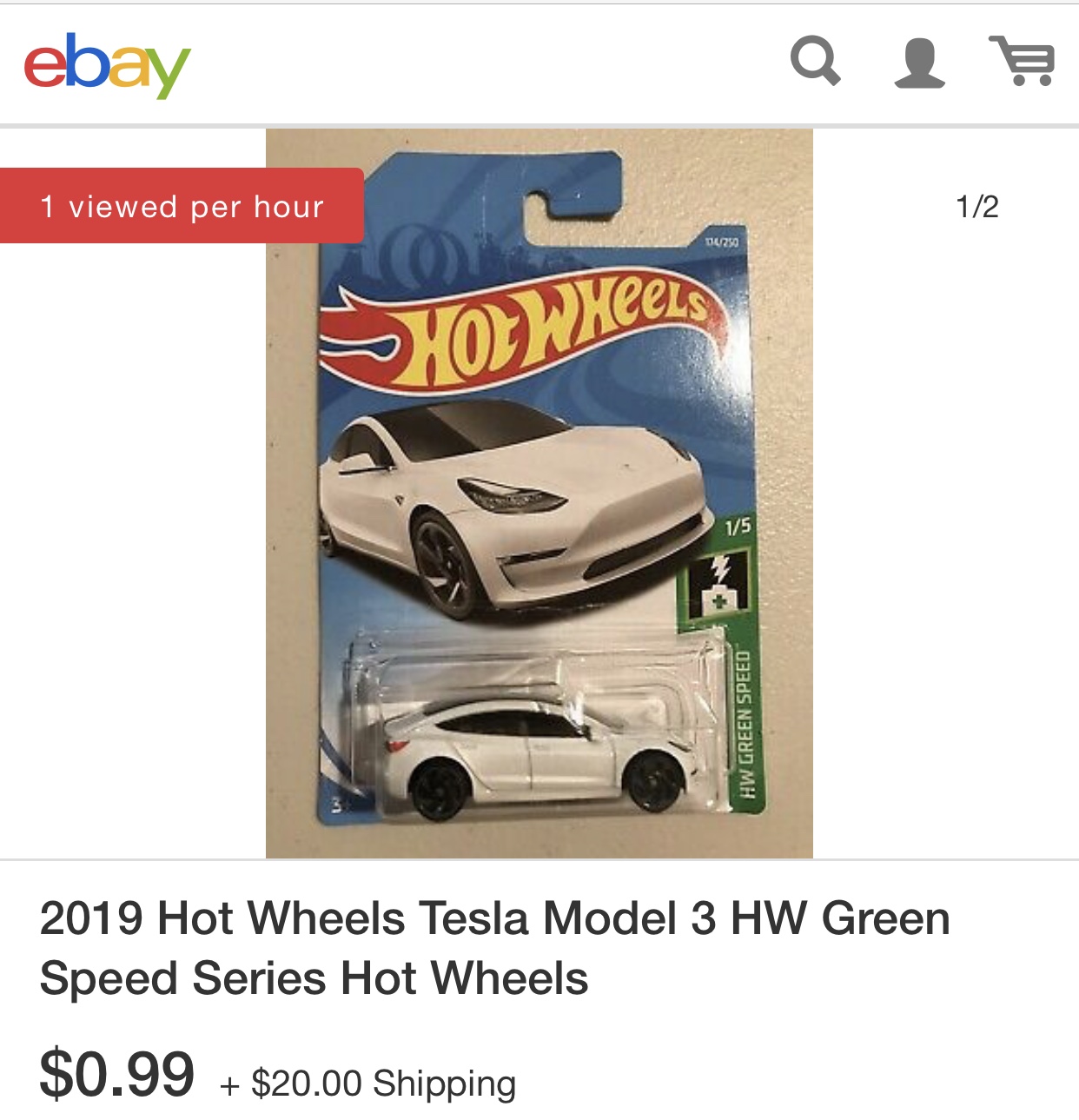Click the 1/5 series number on card

click(x=738, y=527)
